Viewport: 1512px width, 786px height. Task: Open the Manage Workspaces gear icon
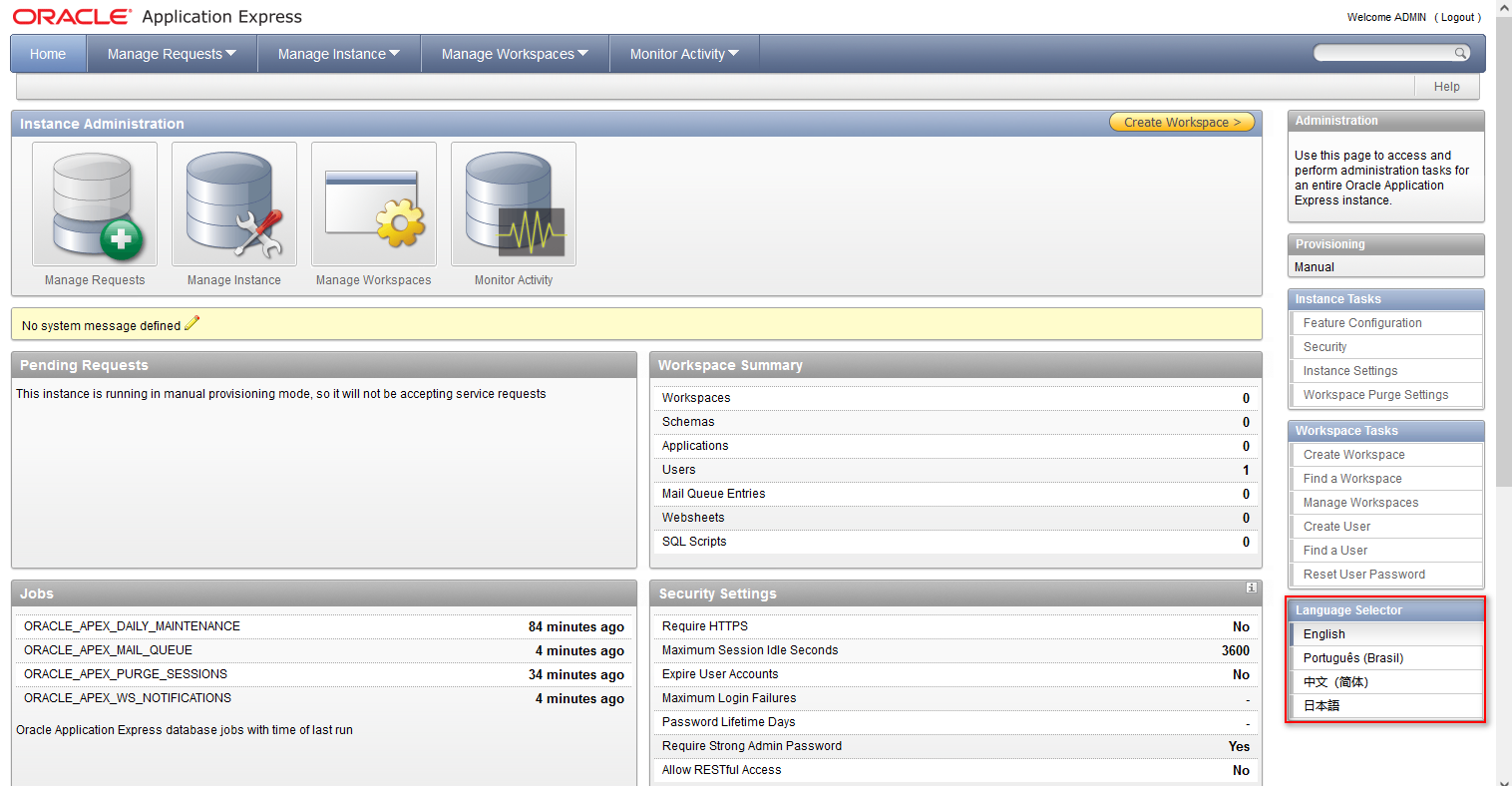(x=374, y=204)
